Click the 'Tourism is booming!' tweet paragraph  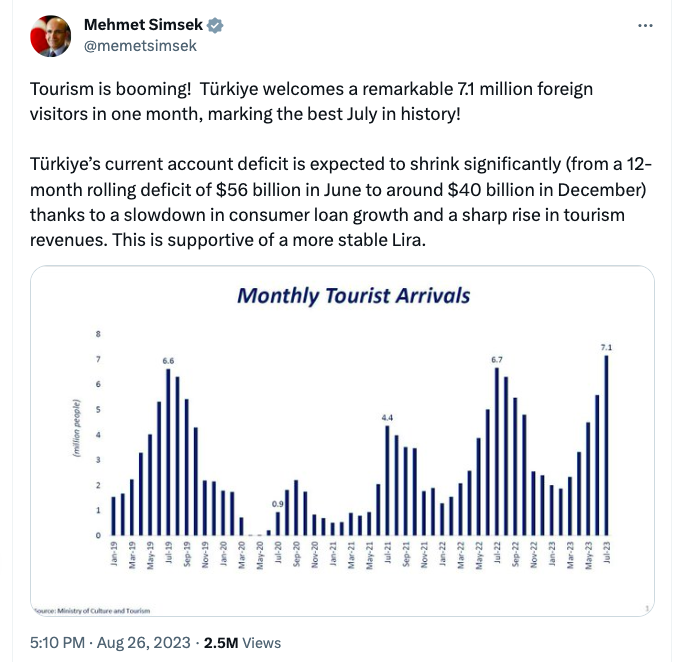click(312, 101)
